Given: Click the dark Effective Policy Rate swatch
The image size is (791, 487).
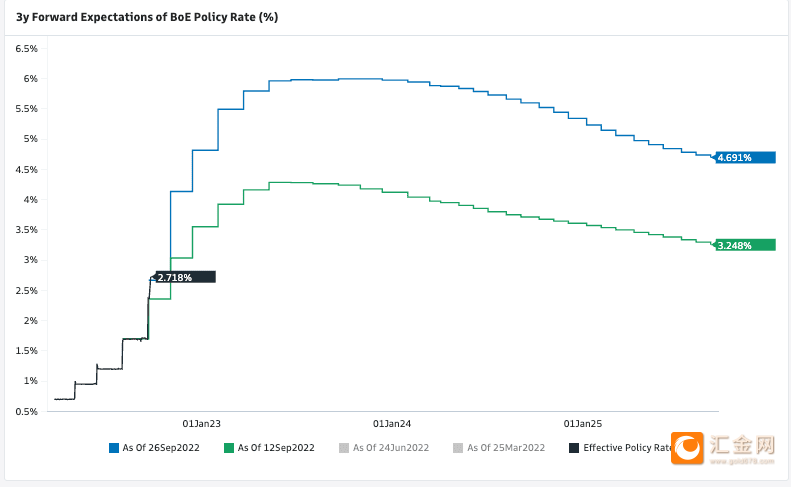Looking at the screenshot, I should coord(574,448).
